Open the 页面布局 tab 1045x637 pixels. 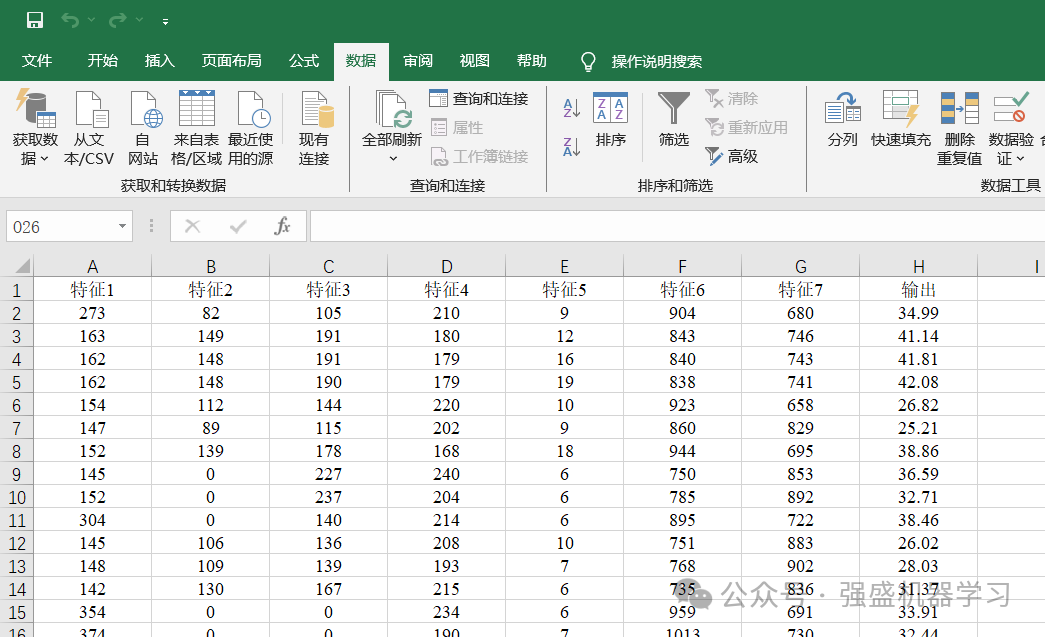[x=232, y=61]
